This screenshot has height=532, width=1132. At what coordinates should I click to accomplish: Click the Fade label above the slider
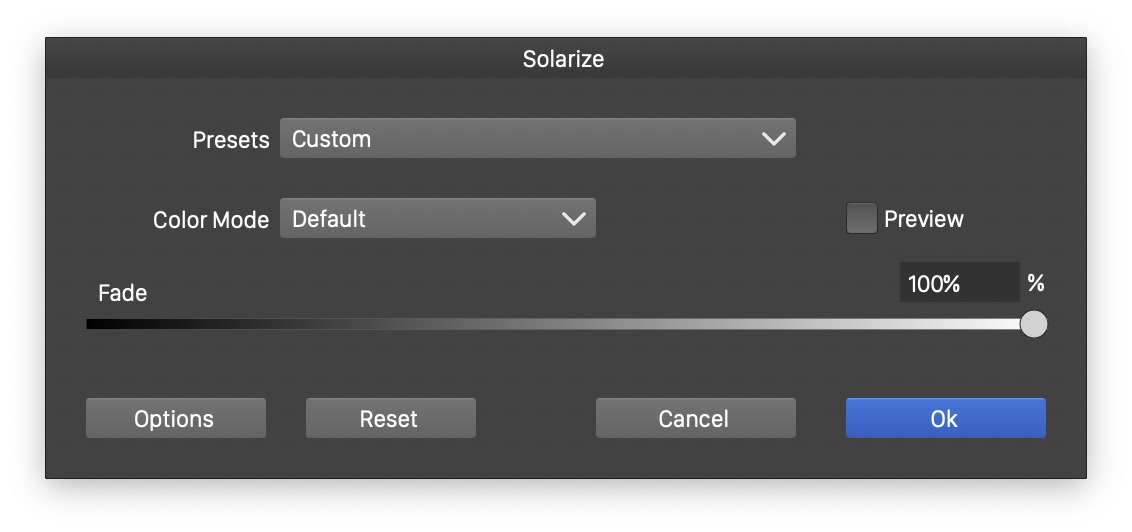(x=122, y=293)
